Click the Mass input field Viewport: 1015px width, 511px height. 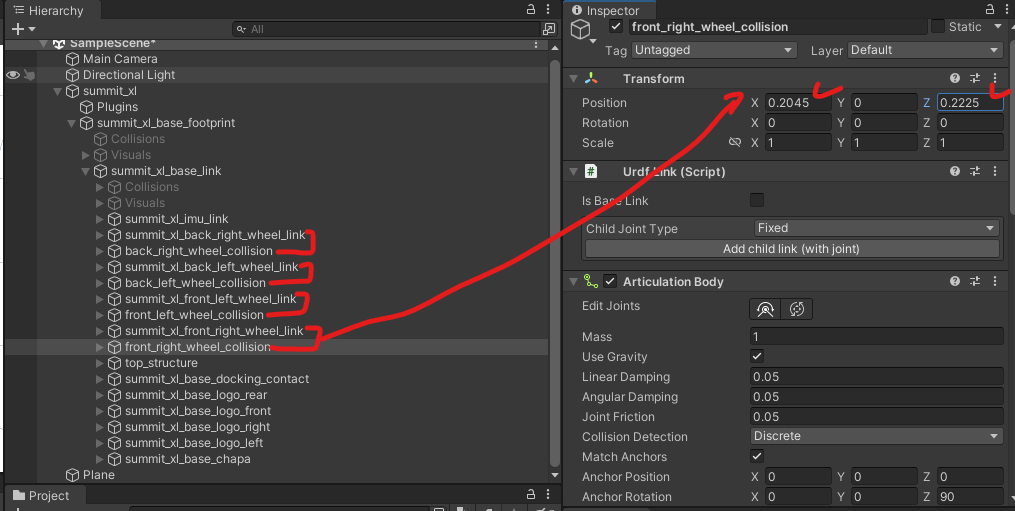(x=876, y=336)
